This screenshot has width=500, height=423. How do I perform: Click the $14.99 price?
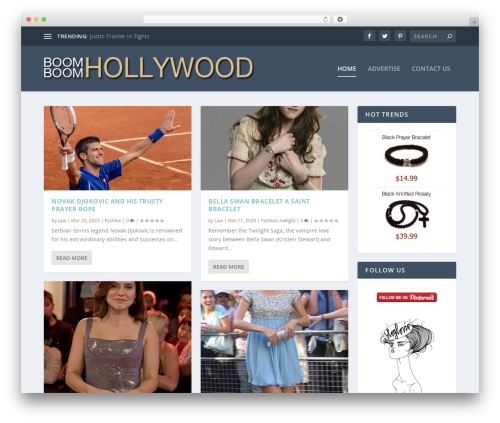pos(406,178)
